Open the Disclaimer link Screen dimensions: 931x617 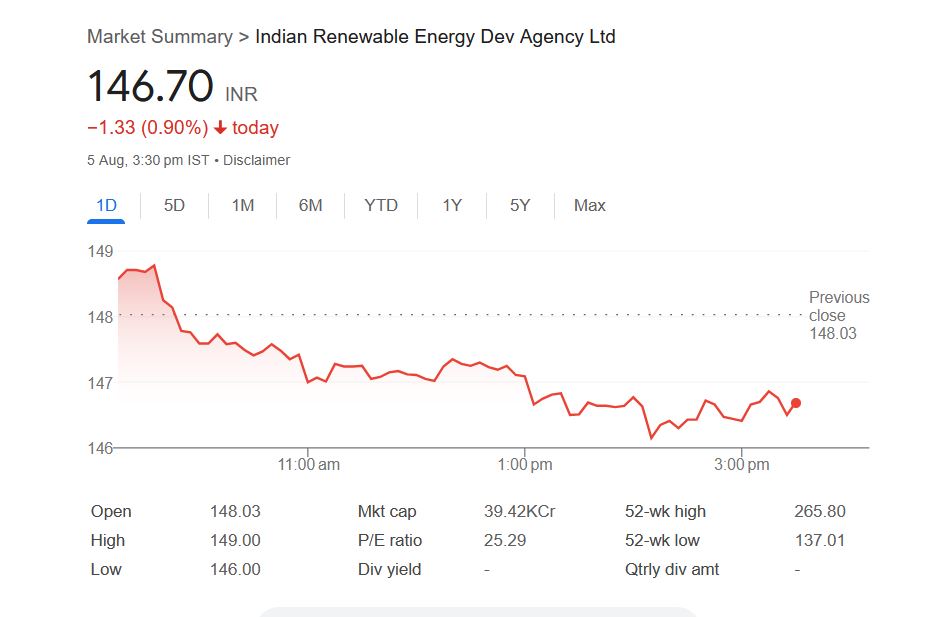pyautogui.click(x=256, y=160)
